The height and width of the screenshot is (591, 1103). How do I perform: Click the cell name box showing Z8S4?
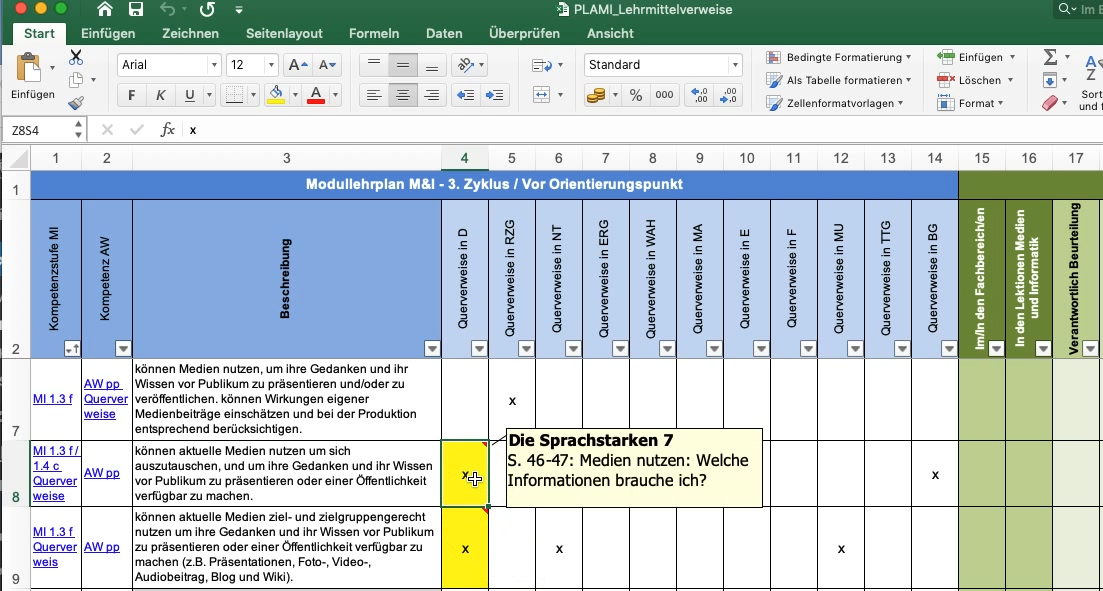[x=37, y=130]
